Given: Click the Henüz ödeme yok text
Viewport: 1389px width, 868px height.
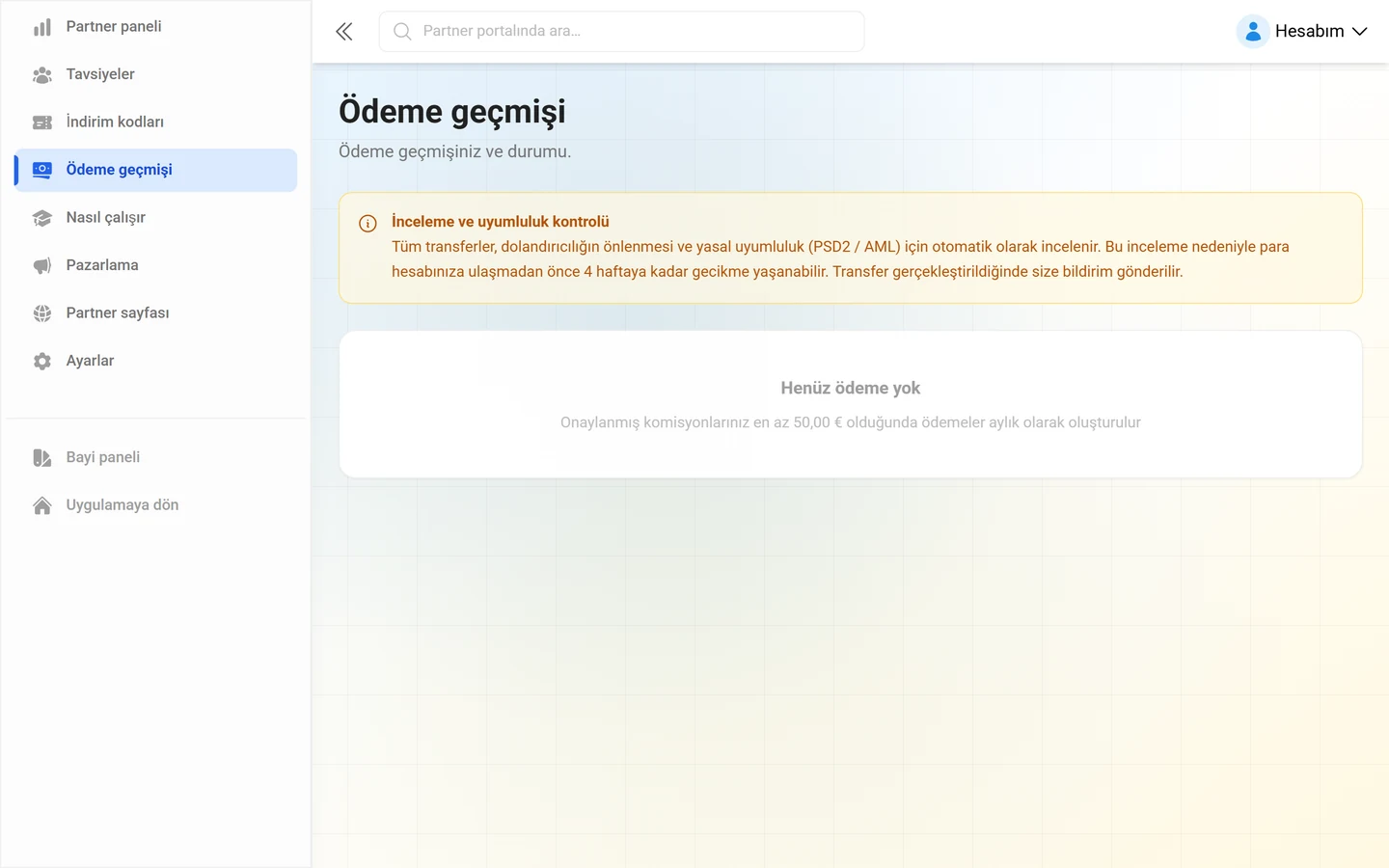Looking at the screenshot, I should 851,388.
